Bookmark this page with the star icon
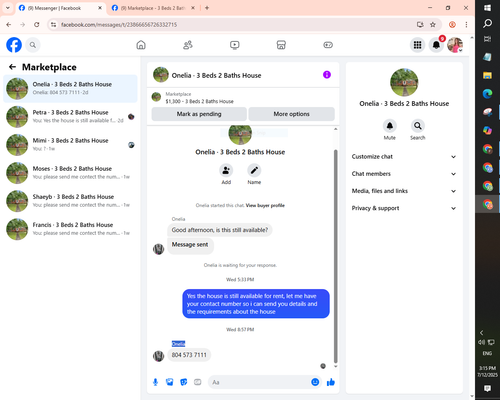This screenshot has height=400, width=500. (433, 25)
